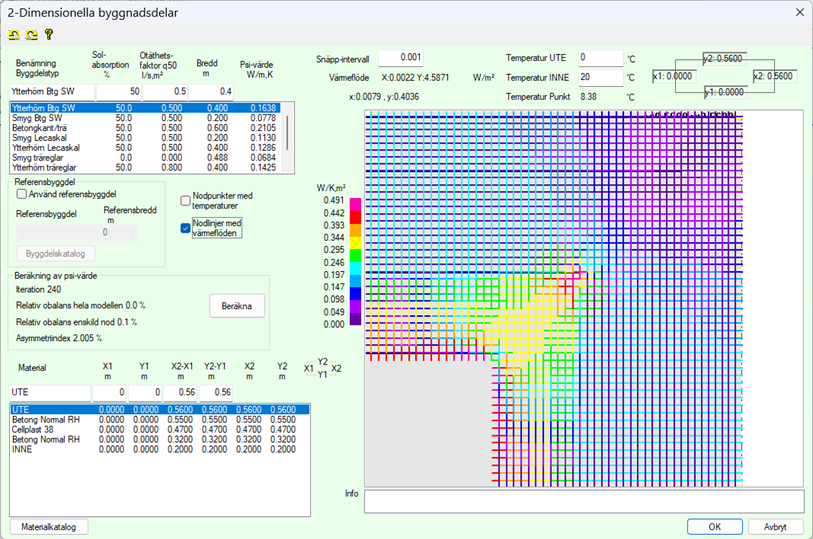Click the redo arrow icon in toolbar
Image resolution: width=813 pixels, height=539 pixels.
click(31, 34)
